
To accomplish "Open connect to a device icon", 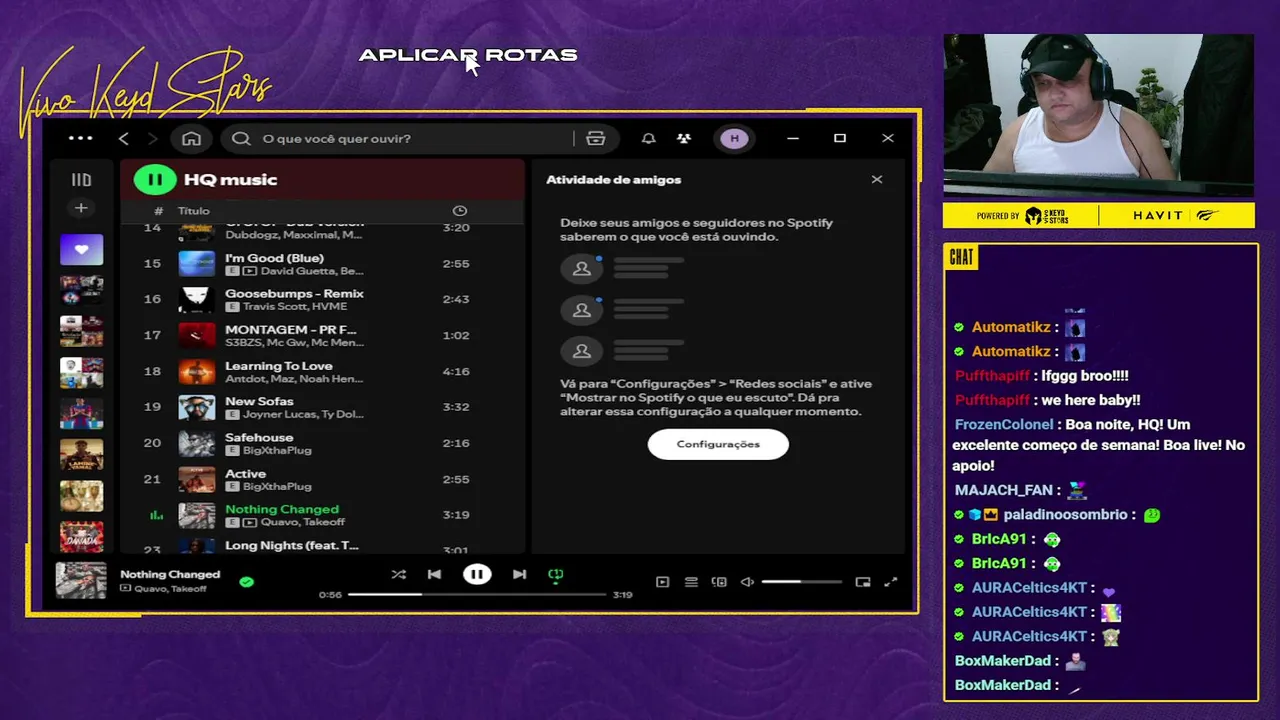I will (719, 582).
